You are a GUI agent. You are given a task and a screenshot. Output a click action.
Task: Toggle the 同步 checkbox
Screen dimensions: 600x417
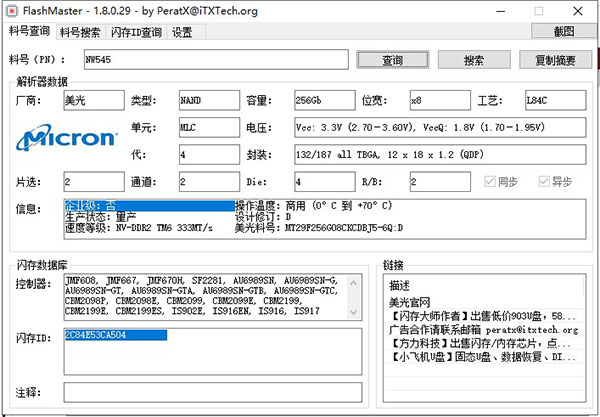(x=501, y=181)
